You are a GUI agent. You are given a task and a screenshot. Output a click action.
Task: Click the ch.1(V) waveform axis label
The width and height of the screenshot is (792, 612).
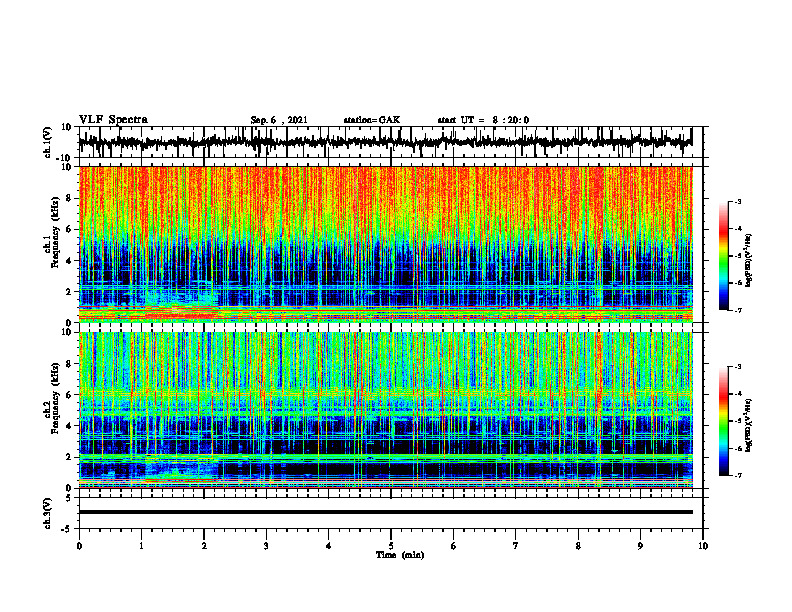48,142
